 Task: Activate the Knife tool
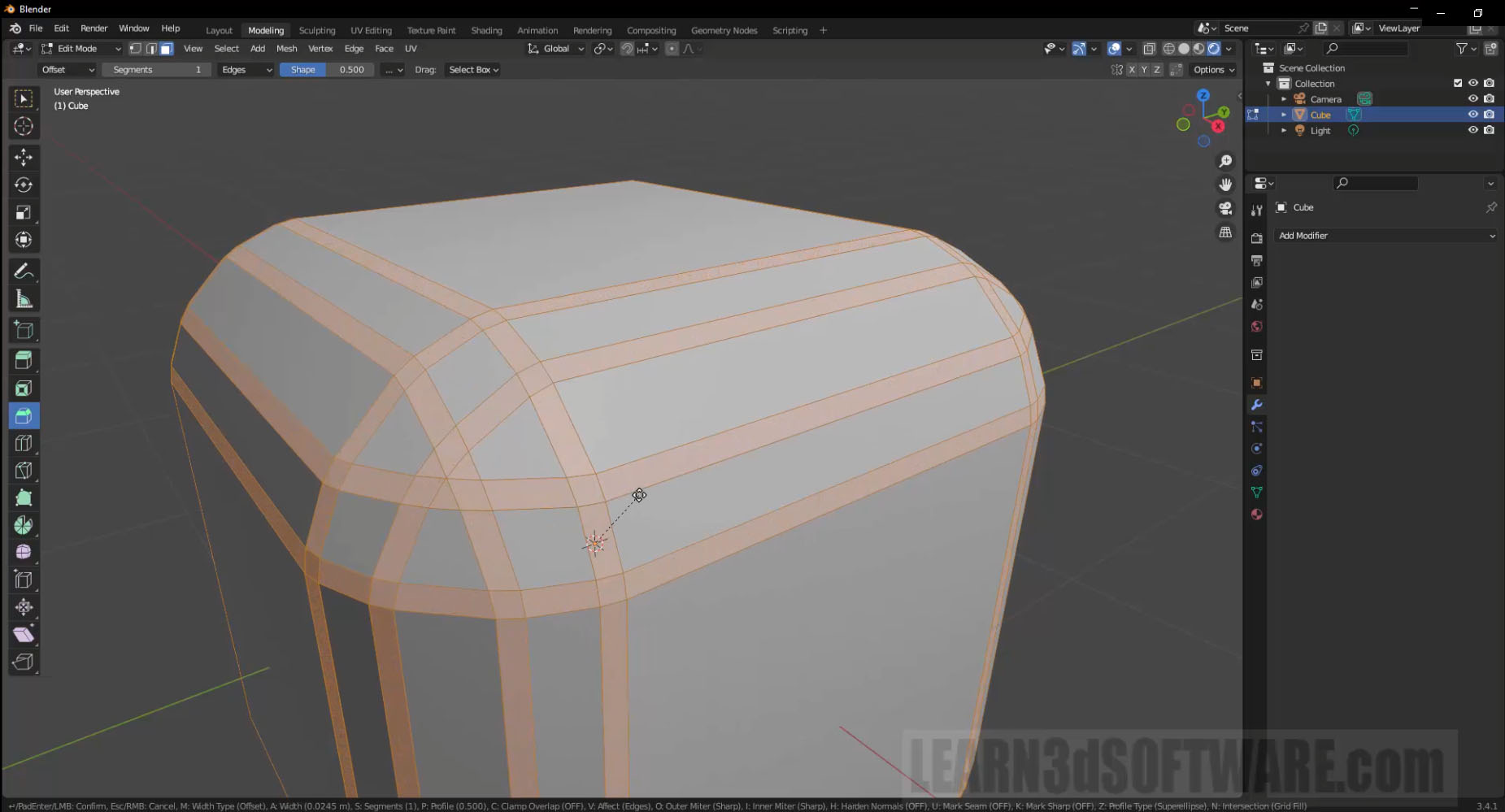(x=24, y=471)
